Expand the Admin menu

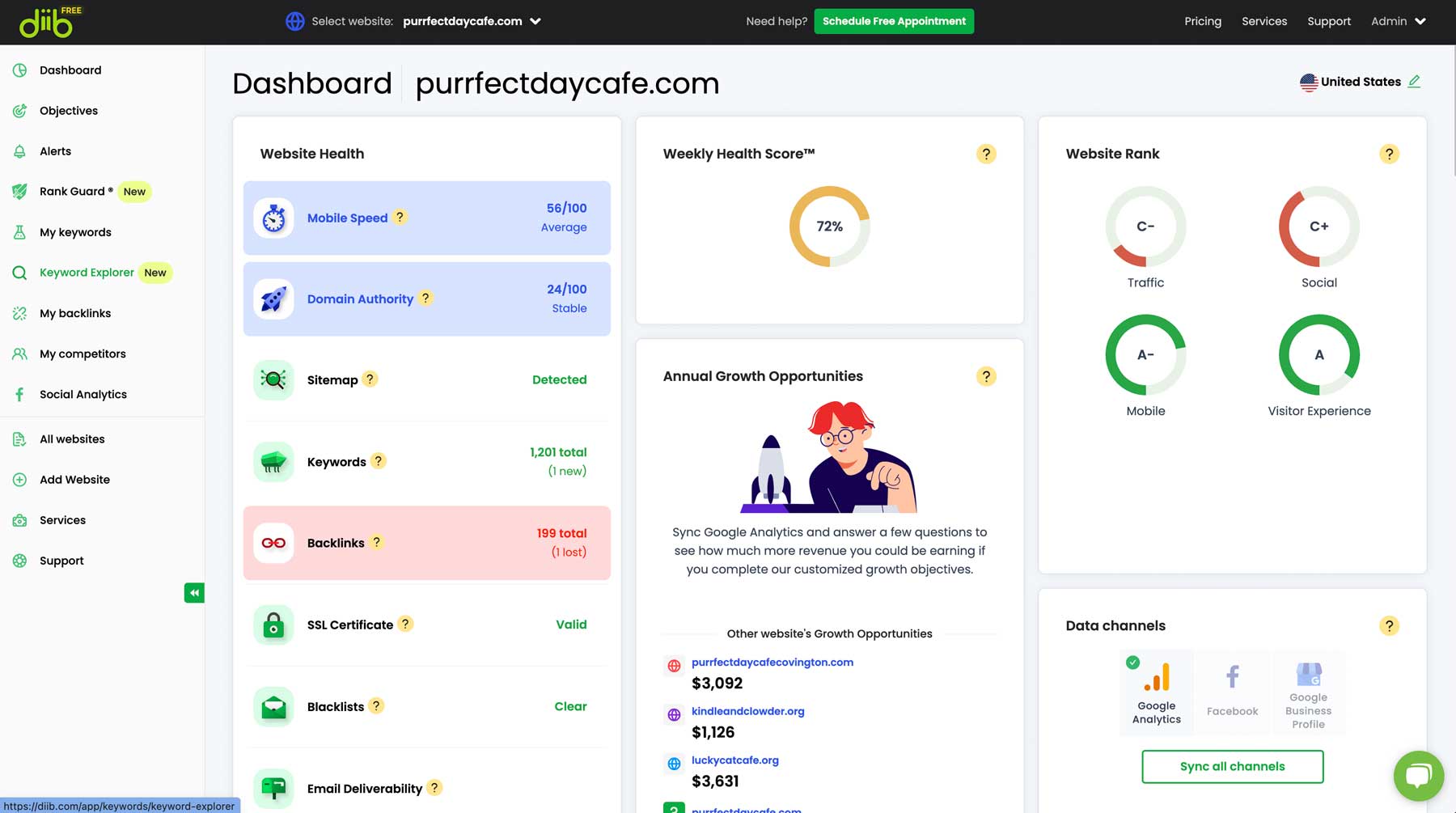[1397, 21]
